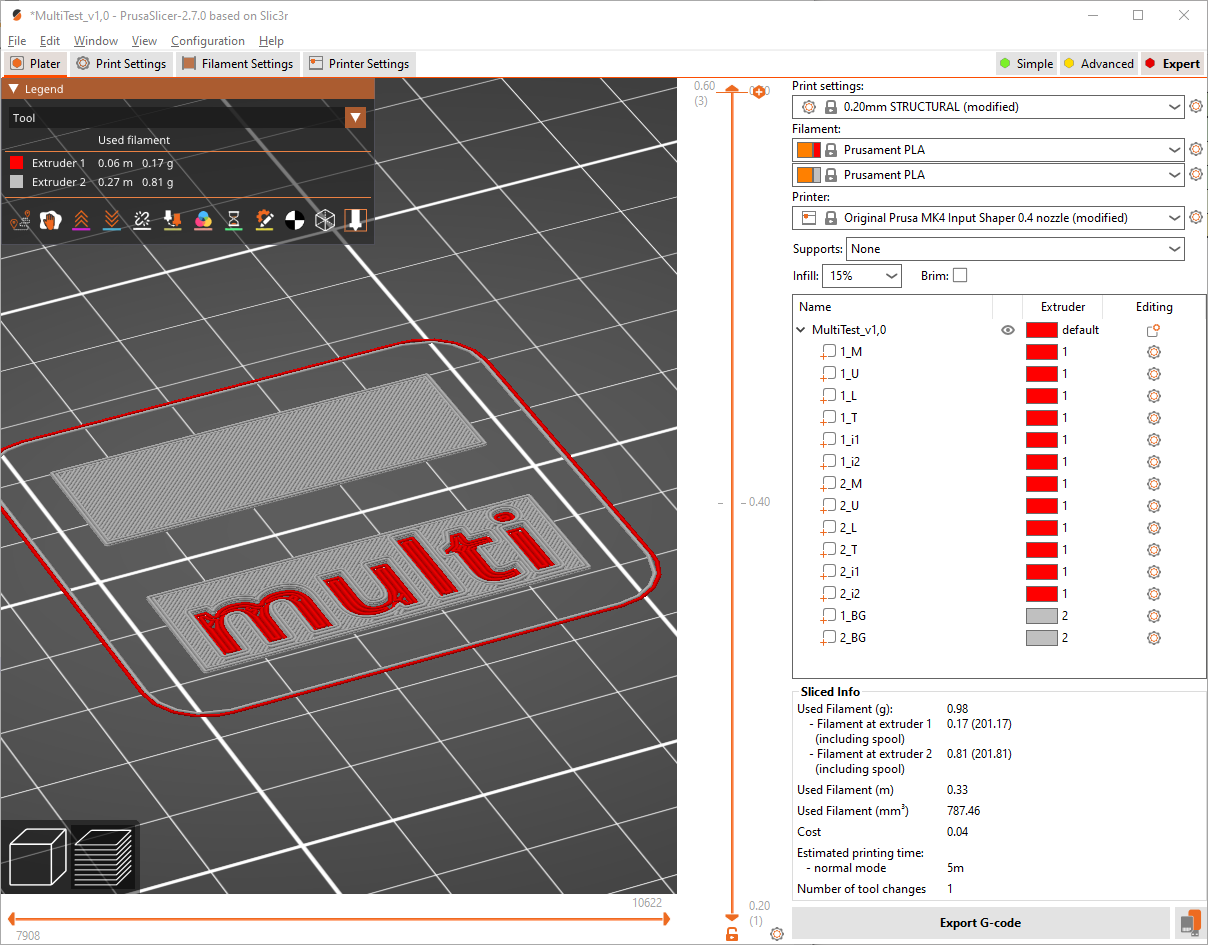This screenshot has height=945, width=1208.
Task: Click the red extruder swatch for 1_M
Action: click(x=1042, y=351)
